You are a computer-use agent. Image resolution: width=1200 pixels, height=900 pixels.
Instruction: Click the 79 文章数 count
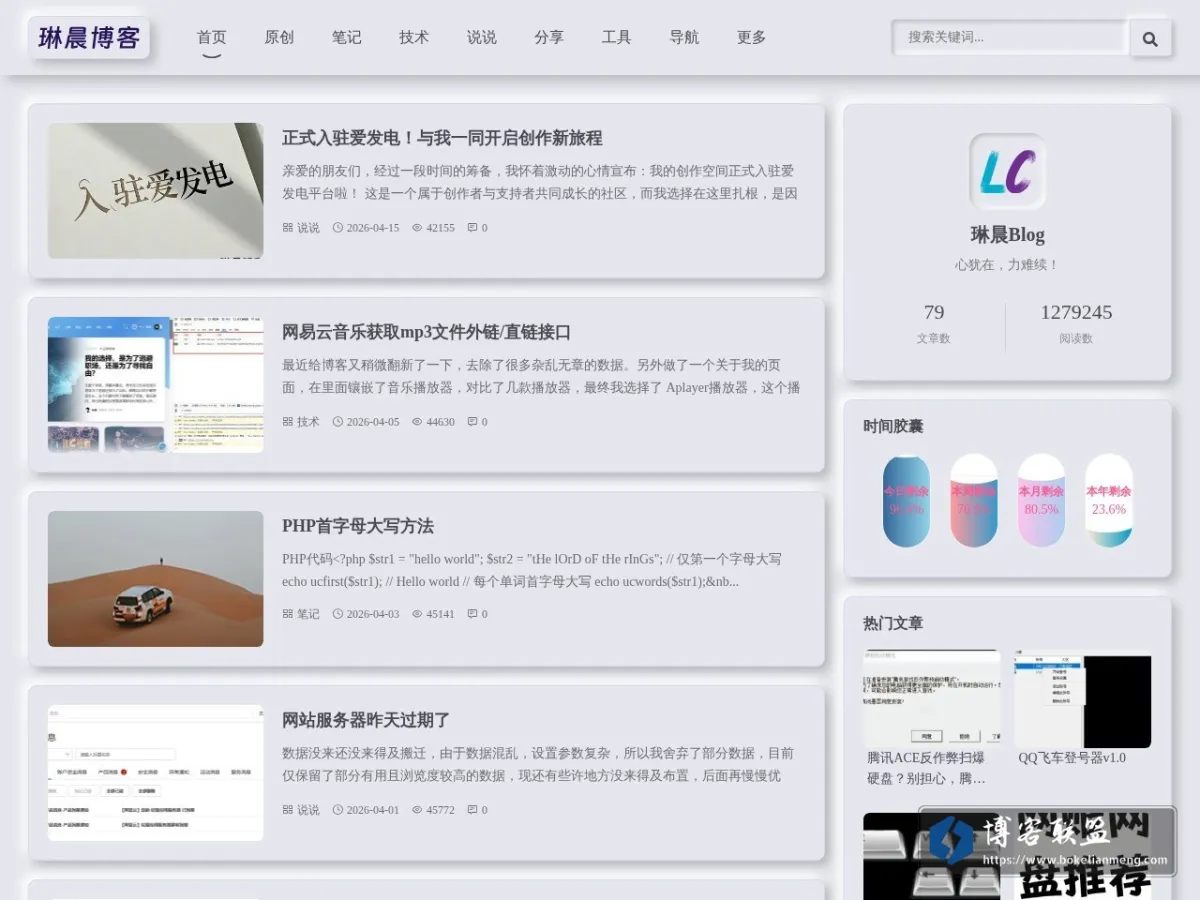pos(934,312)
